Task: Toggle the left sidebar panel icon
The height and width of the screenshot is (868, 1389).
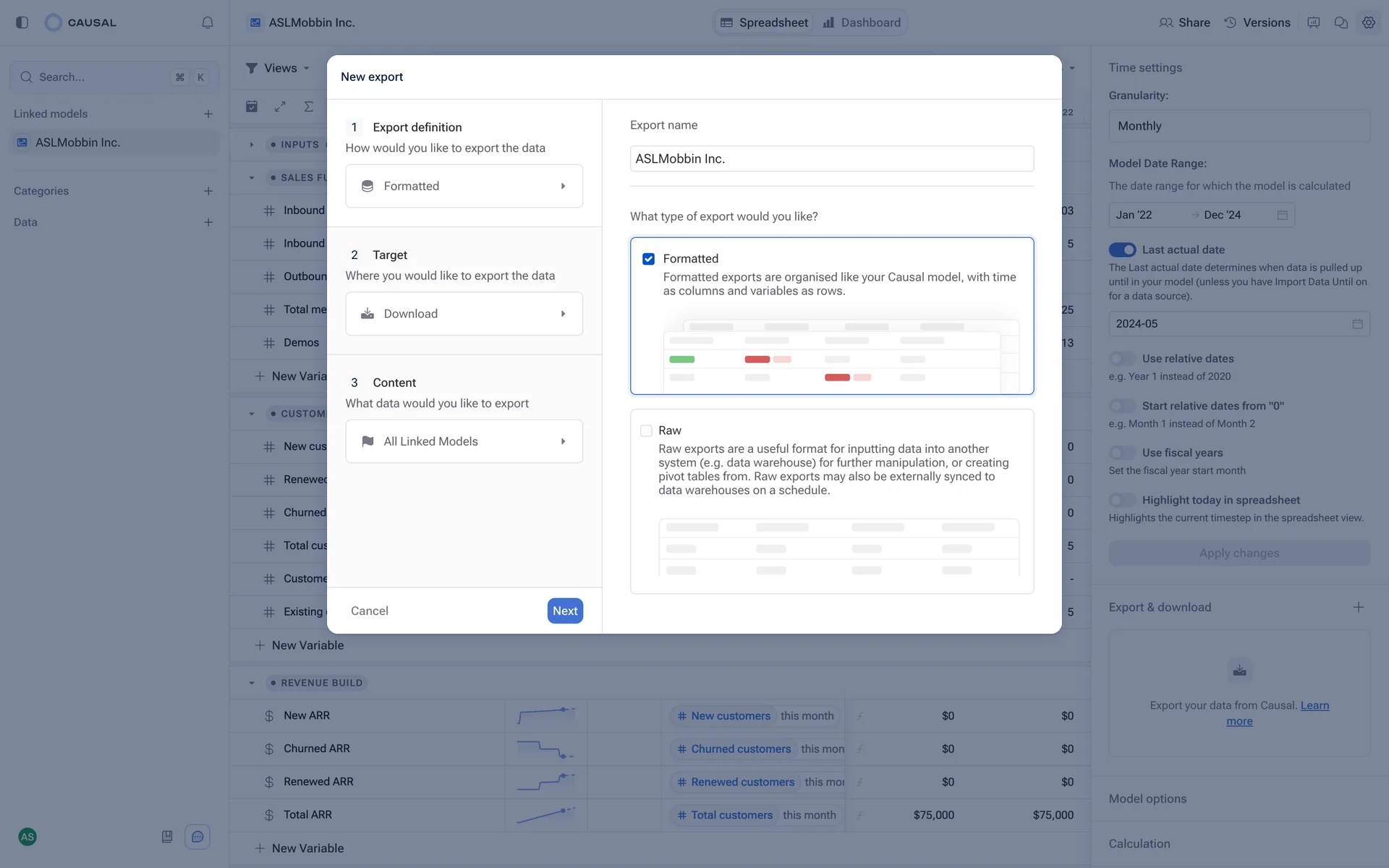Action: [x=22, y=22]
